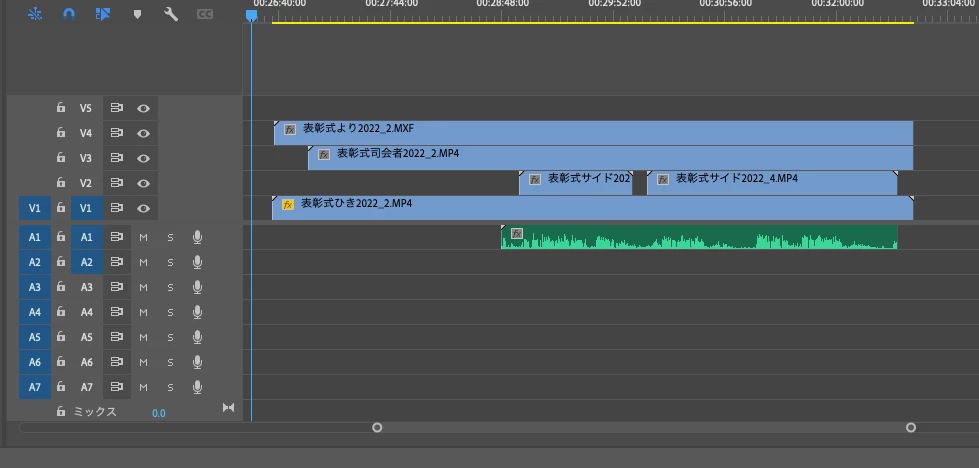Hide track V4 output with eye

144,133
